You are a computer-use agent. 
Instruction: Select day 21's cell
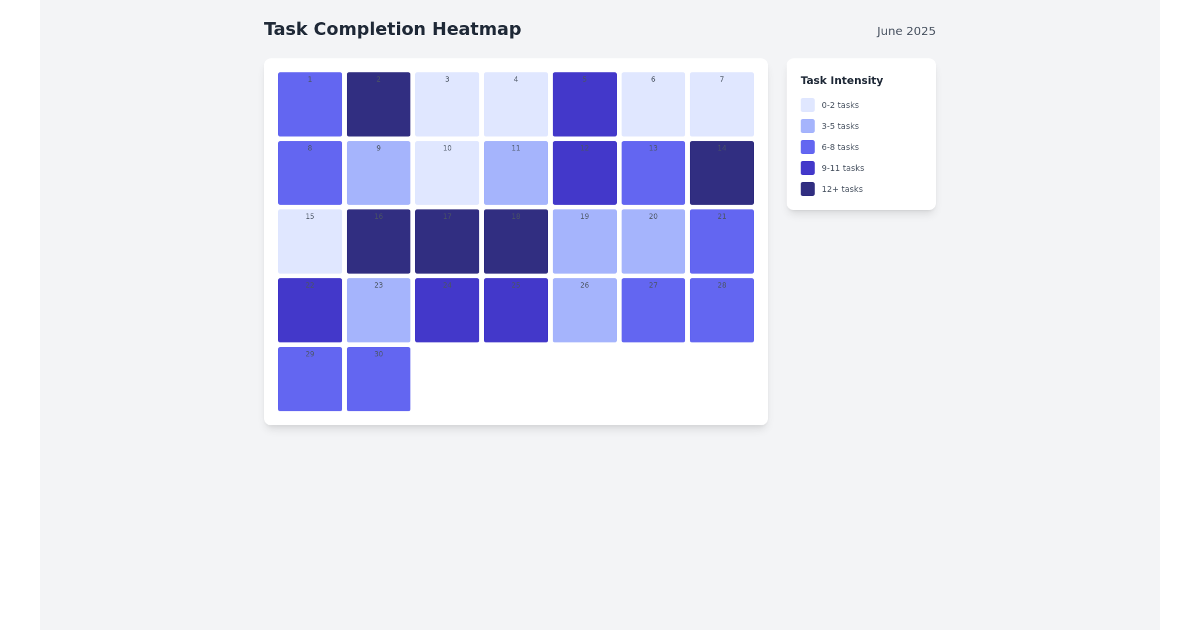[x=722, y=241]
